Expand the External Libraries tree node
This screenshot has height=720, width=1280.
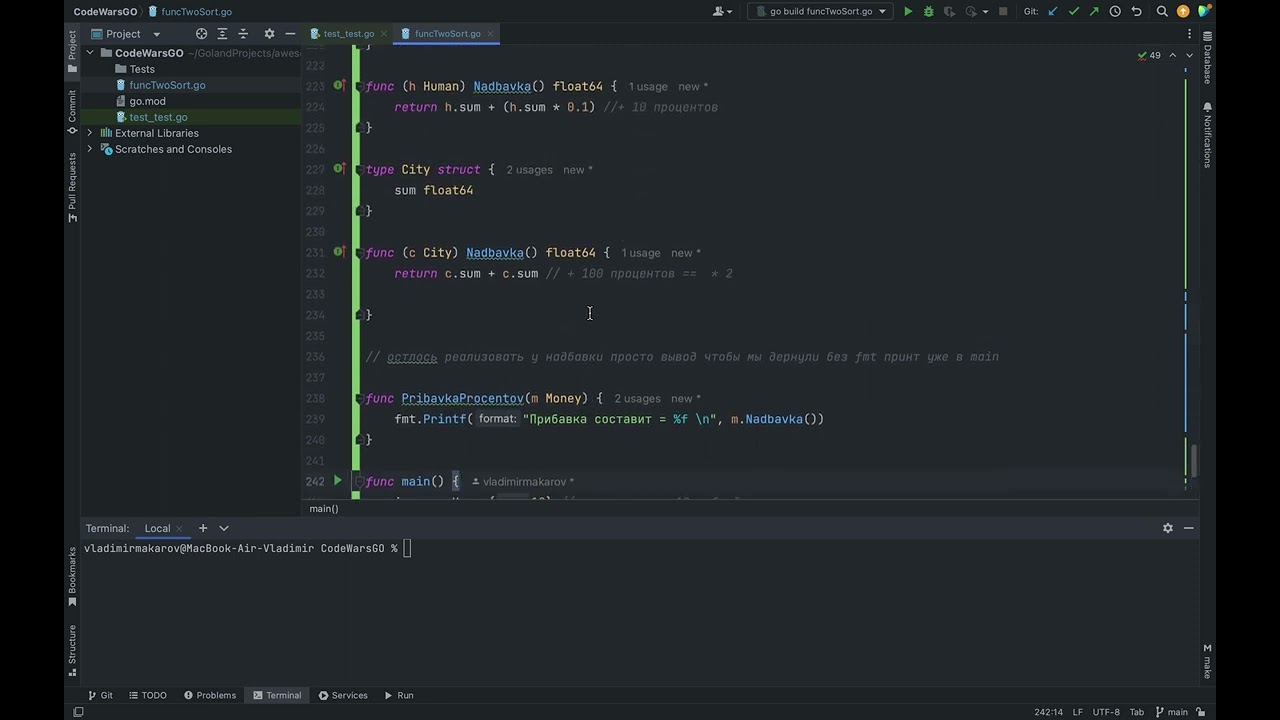[90, 133]
